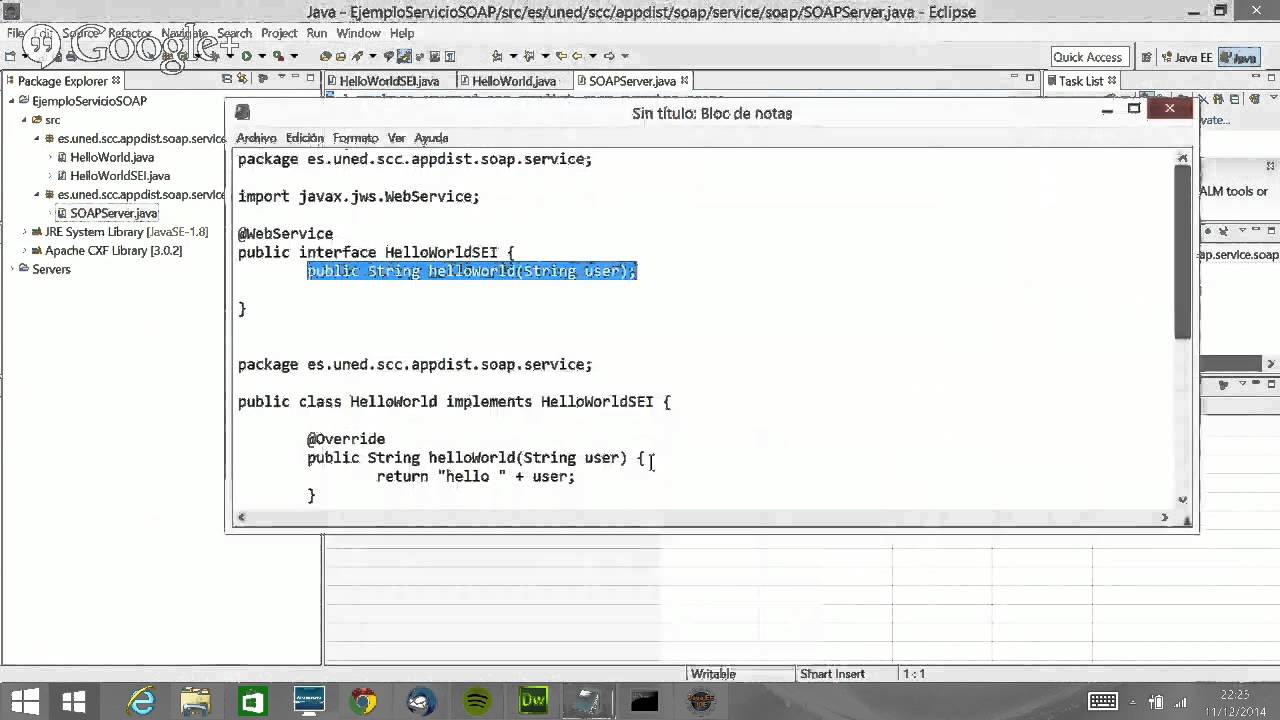Click the Notepad vertical scrollbar thumb
The image size is (1280, 720).
click(1183, 252)
